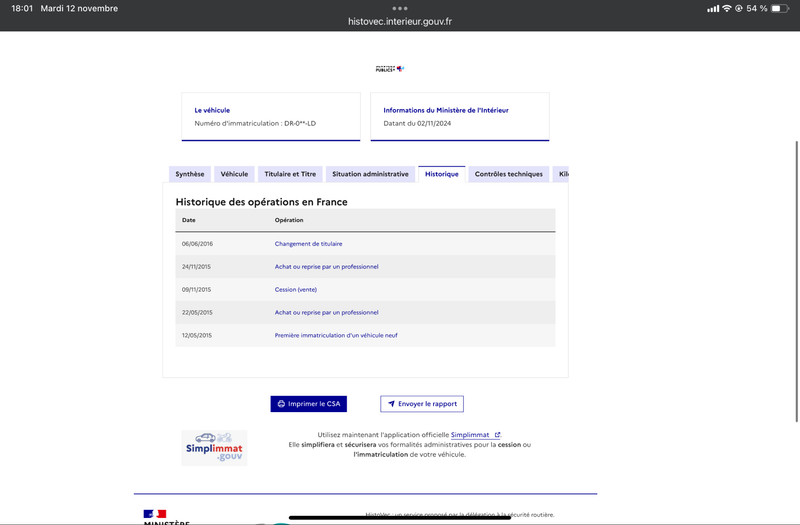Screen dimensions: 800x525
Task: Select the Historique tab
Action: (x=442, y=174)
